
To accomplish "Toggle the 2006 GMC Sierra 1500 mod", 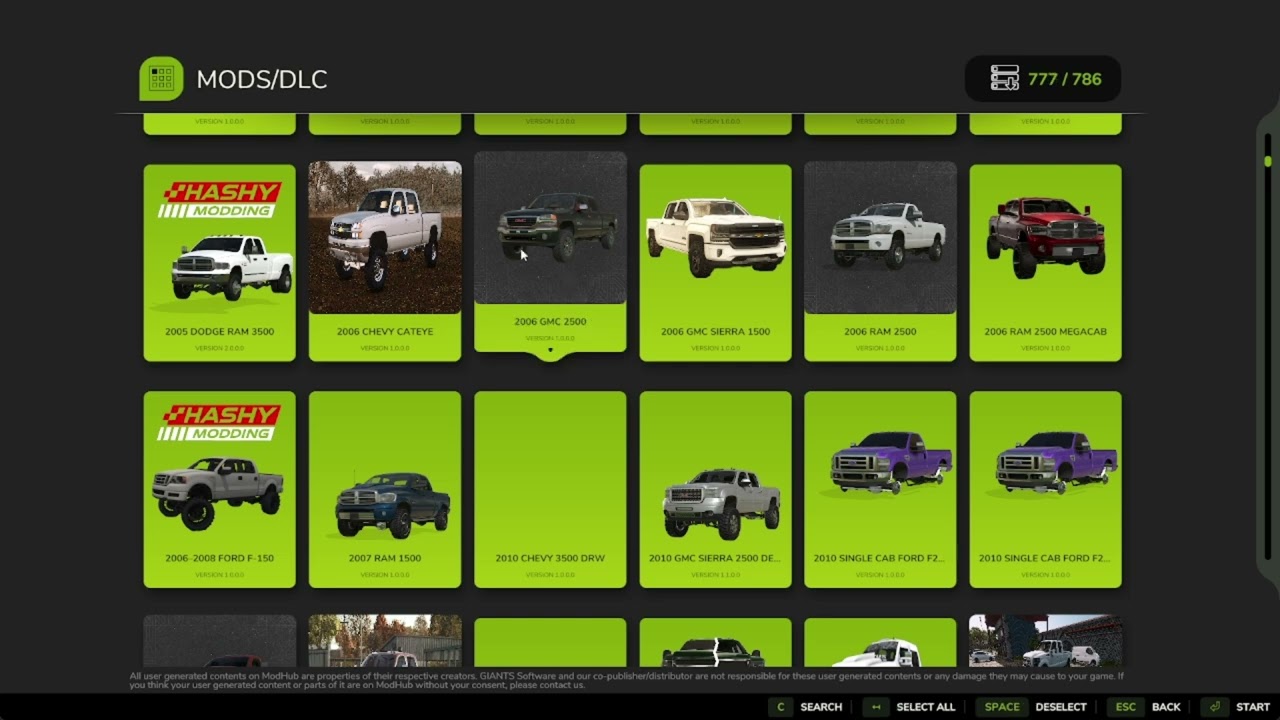I will click(x=715, y=263).
